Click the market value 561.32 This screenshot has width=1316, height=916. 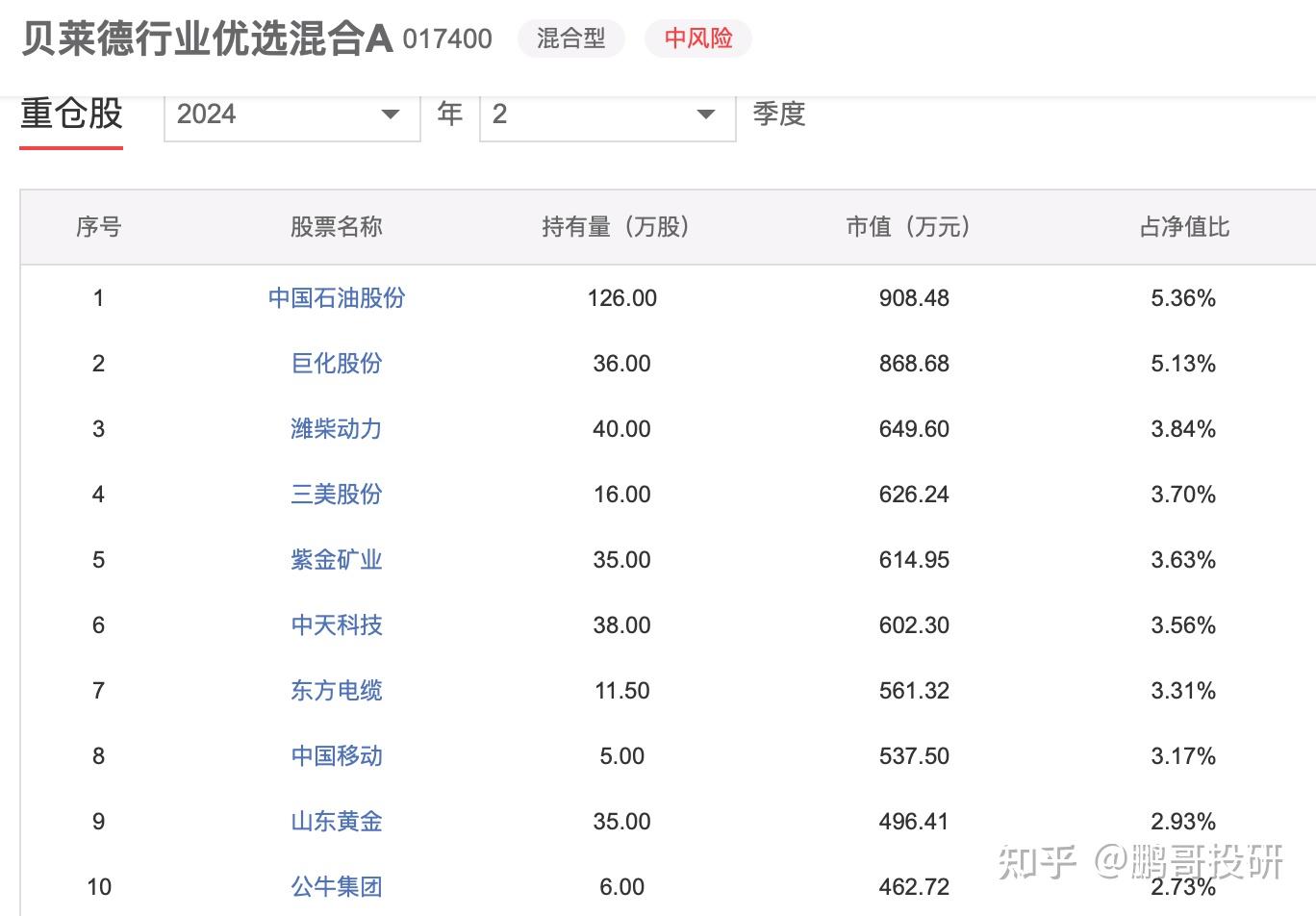click(x=914, y=691)
